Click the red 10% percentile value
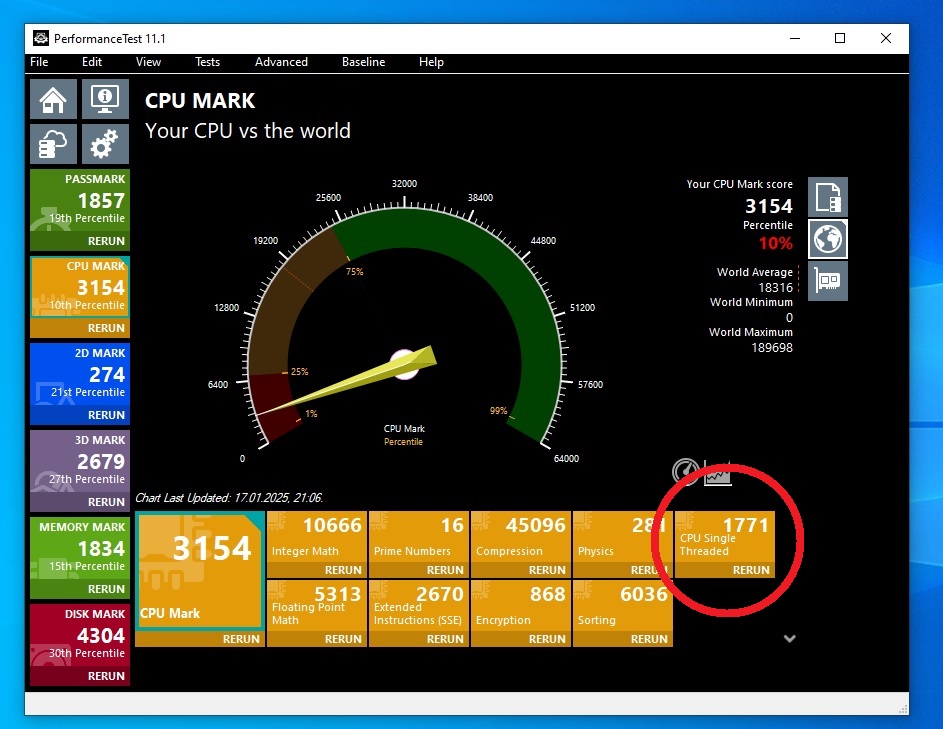 775,243
